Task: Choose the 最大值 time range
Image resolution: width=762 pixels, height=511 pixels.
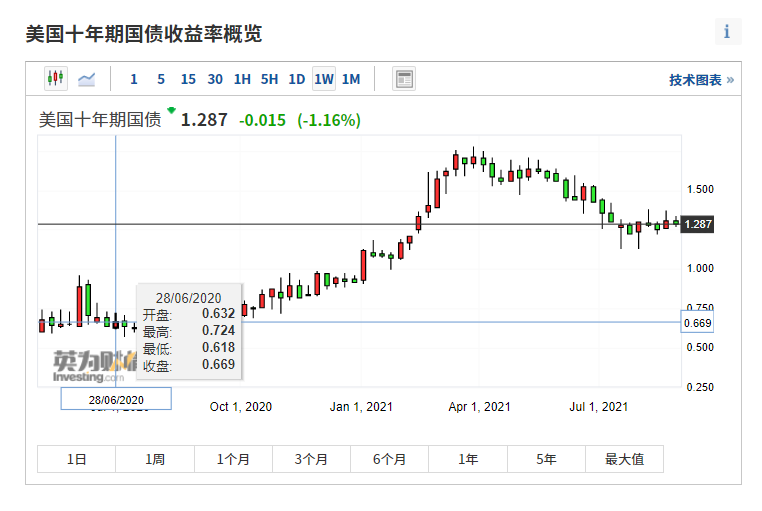Action: pyautogui.click(x=624, y=459)
